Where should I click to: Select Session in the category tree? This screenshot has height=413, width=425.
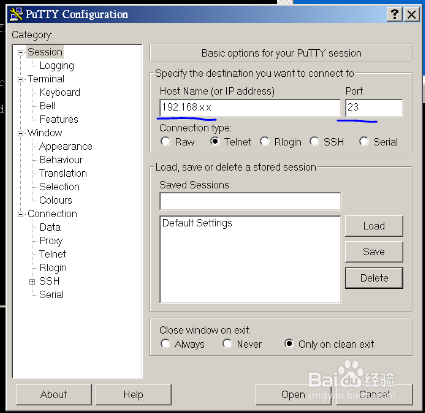click(x=45, y=52)
